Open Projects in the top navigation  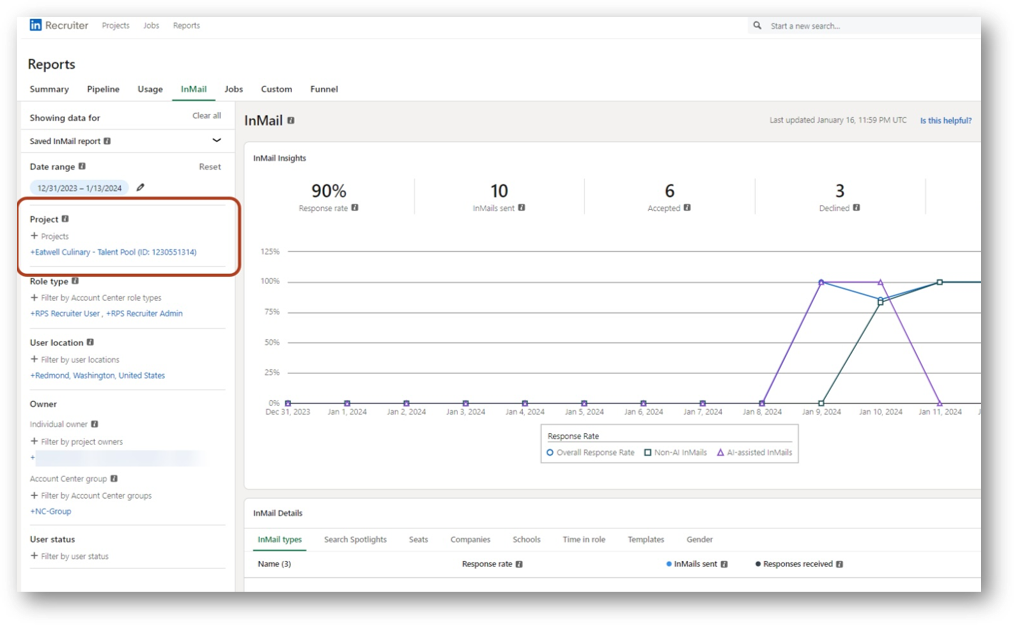(116, 25)
